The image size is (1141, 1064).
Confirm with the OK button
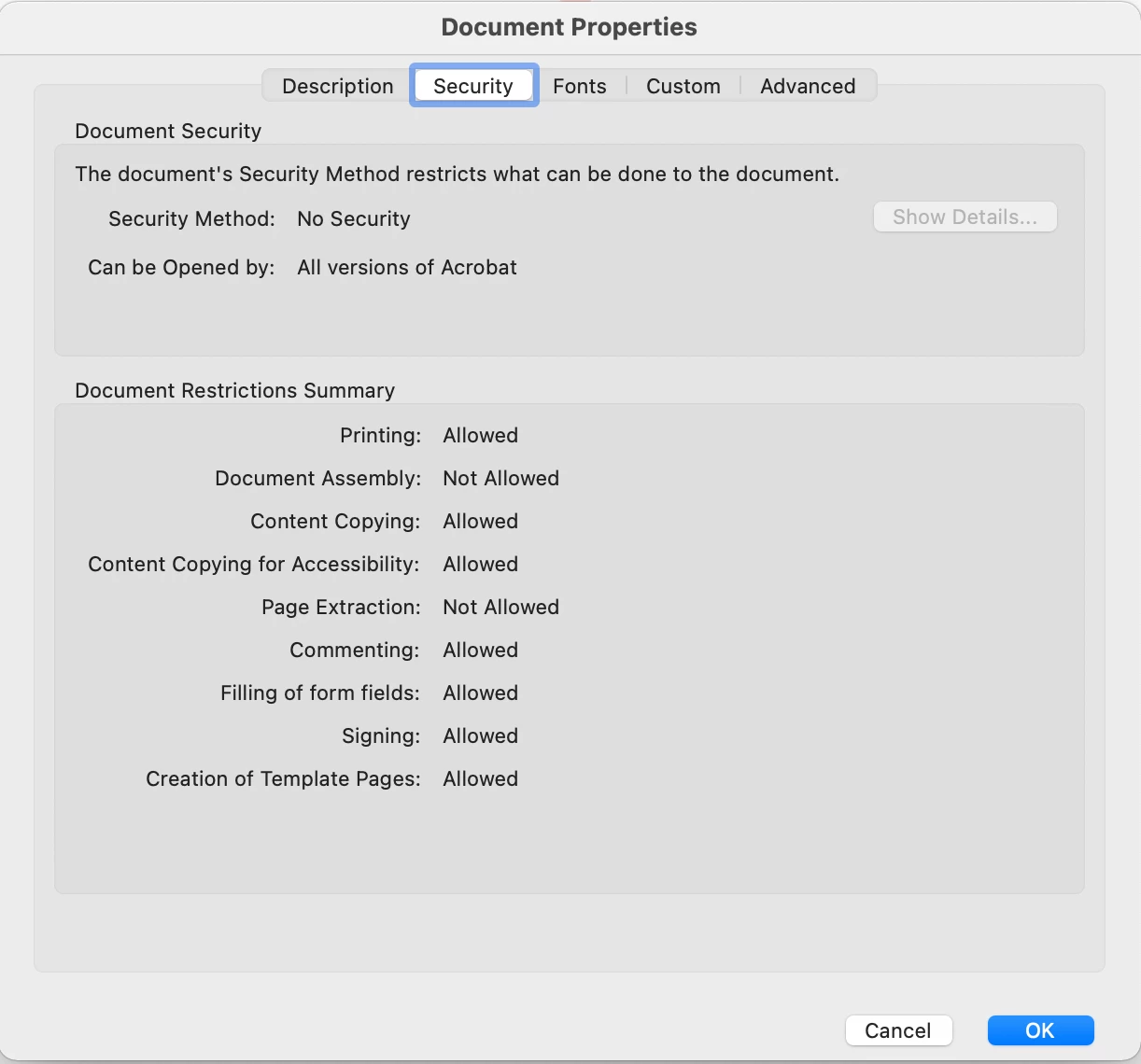1040,1030
